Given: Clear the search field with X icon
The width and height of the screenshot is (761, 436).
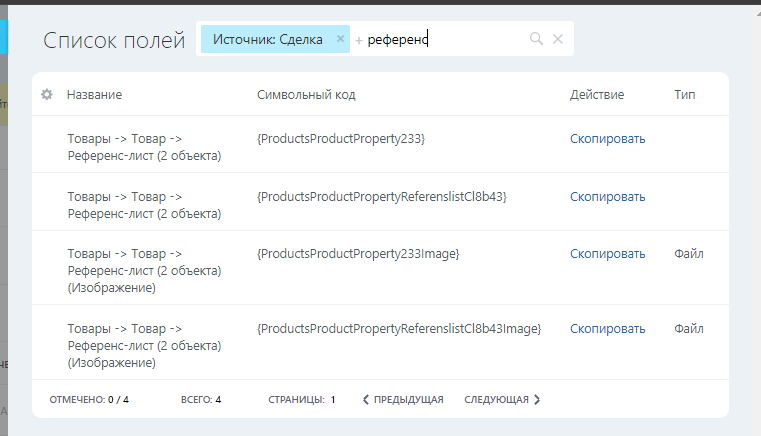Looking at the screenshot, I should (x=558, y=39).
